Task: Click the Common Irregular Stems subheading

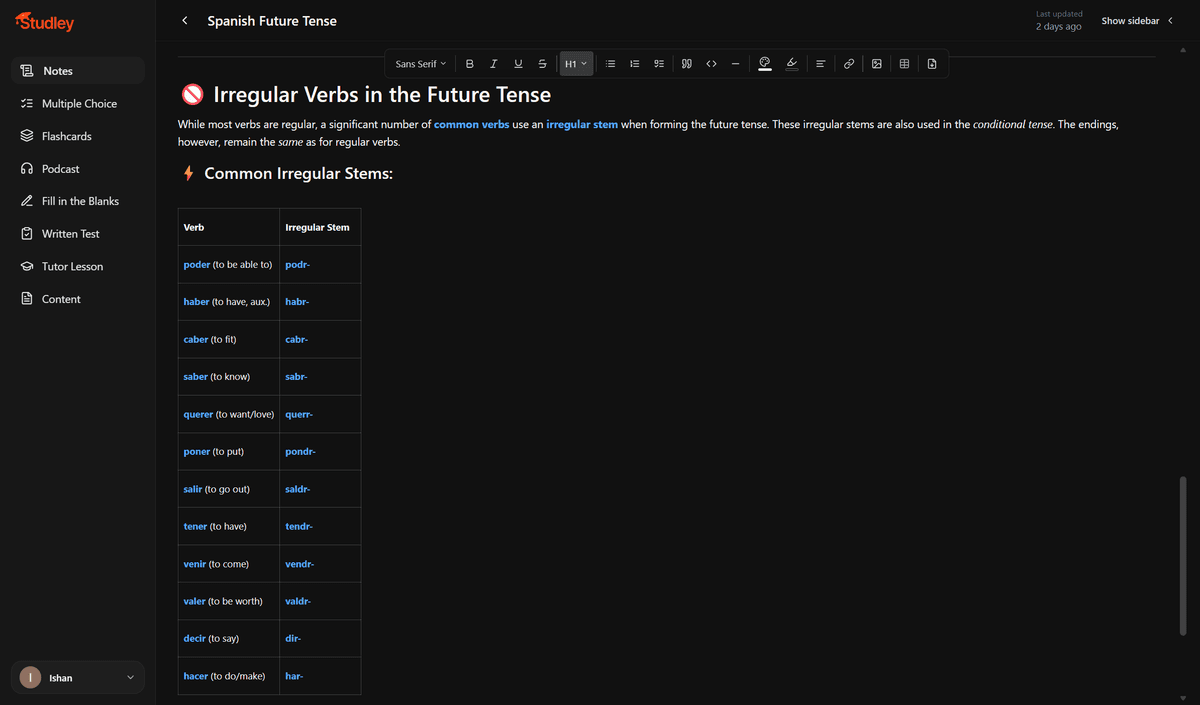Action: click(298, 174)
